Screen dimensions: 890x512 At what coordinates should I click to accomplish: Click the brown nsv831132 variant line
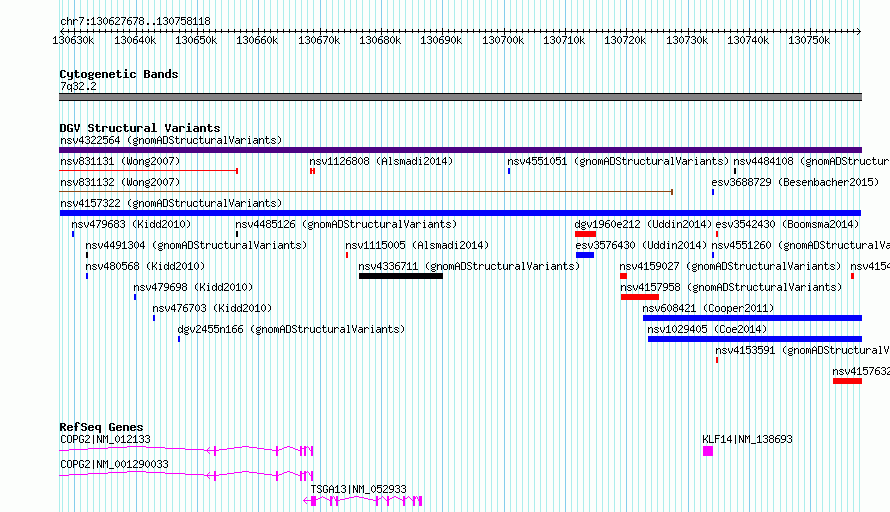[366, 192]
